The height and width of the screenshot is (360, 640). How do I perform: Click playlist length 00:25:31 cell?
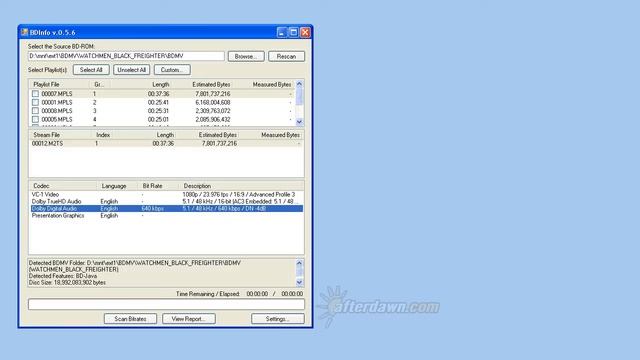(x=158, y=111)
